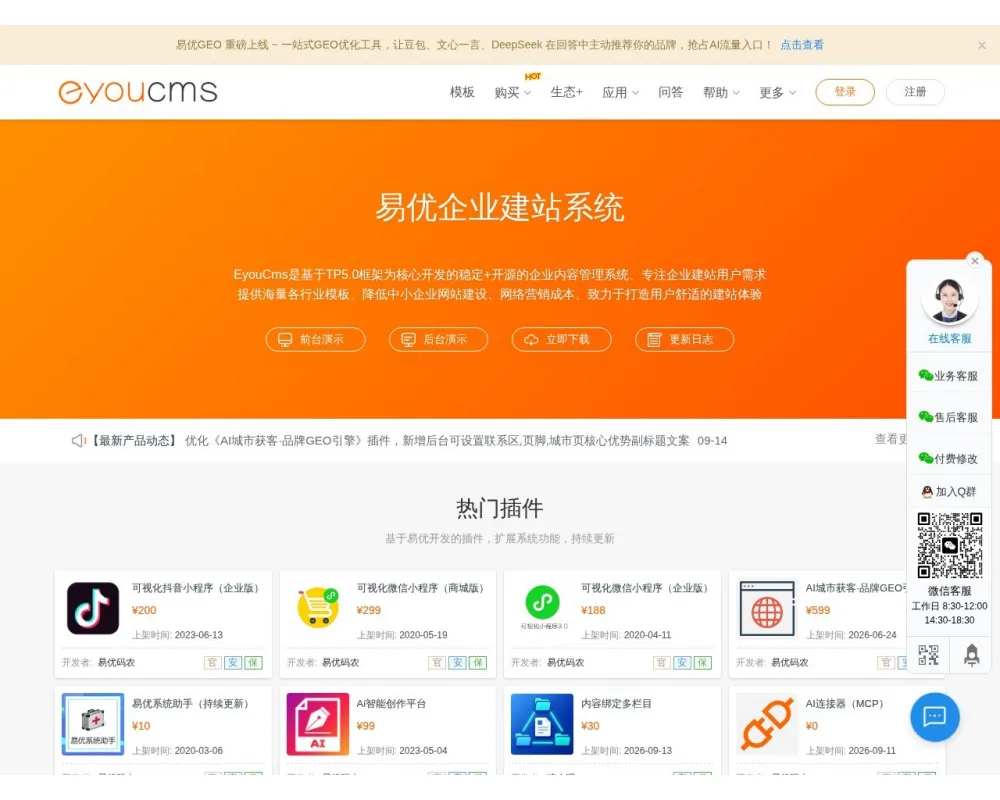Open 可视化微信小程序（商城版） plugin title
The image size is (1000, 800).
pyautogui.click(x=422, y=588)
